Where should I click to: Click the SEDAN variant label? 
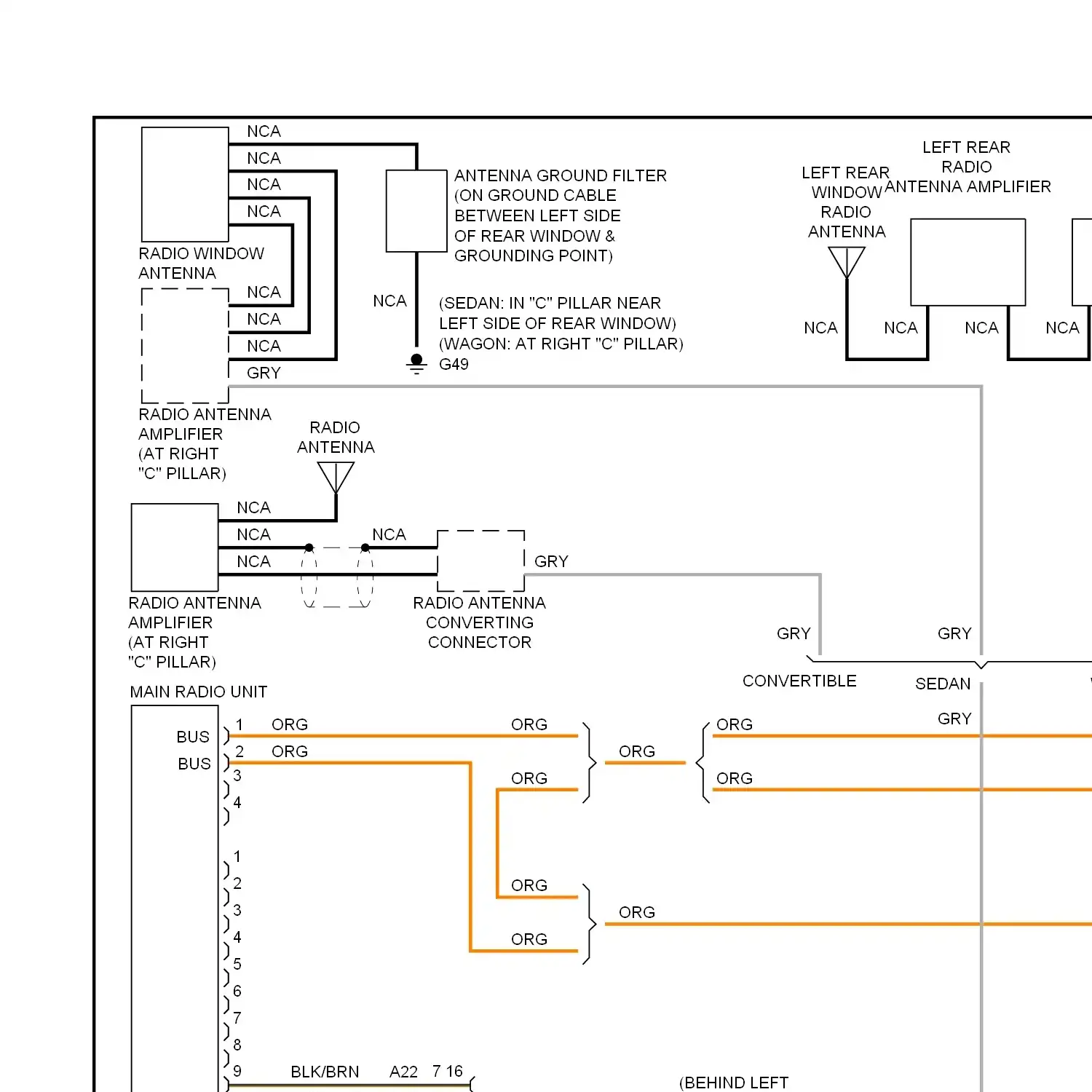[x=943, y=684]
